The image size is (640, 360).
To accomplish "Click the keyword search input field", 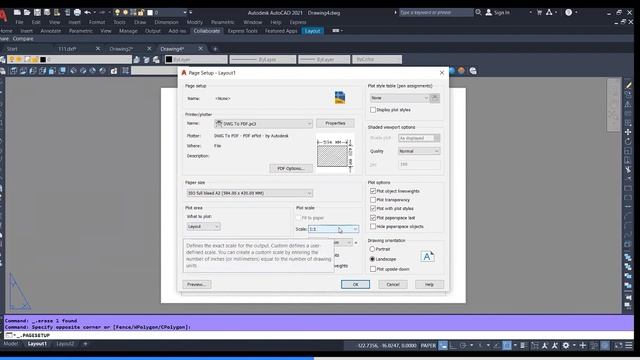I will click(x=436, y=13).
